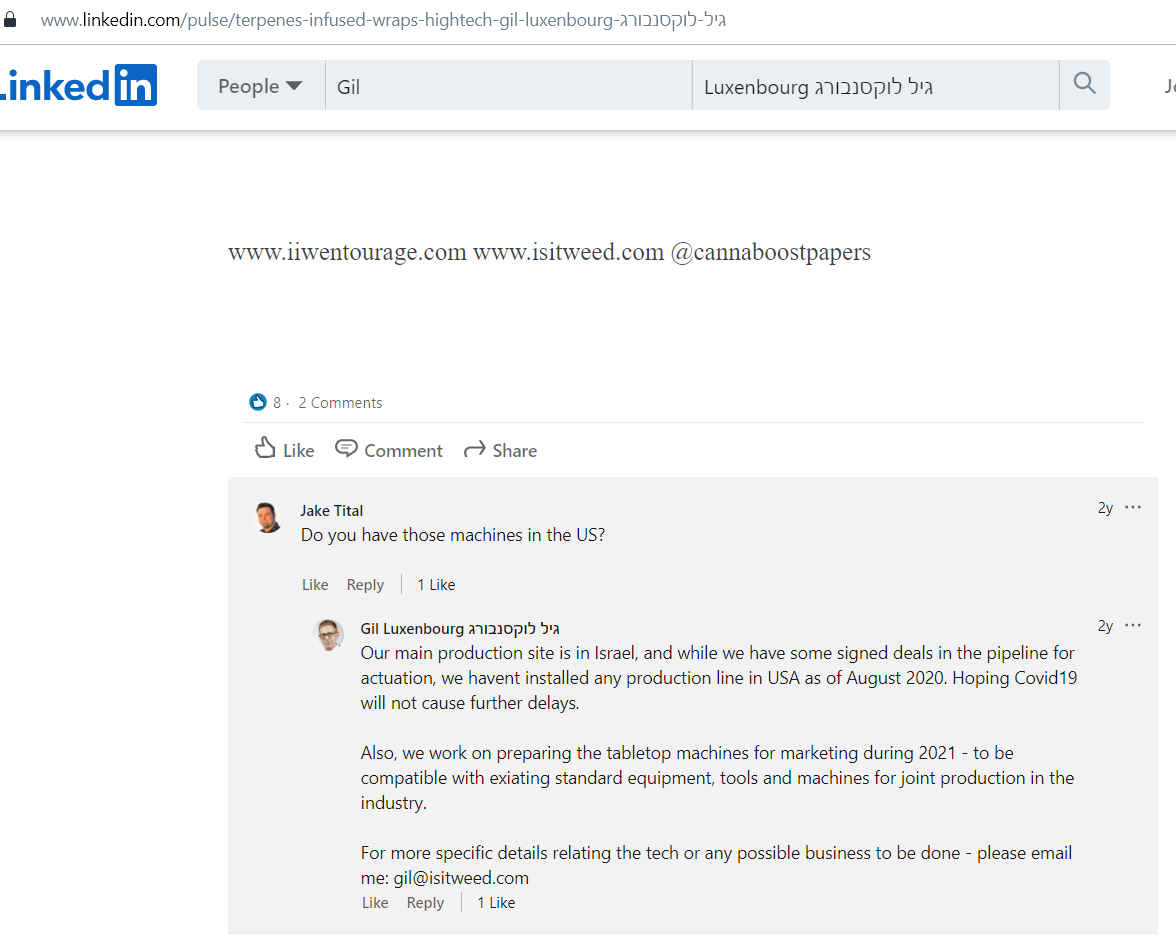Viewport: 1176px width, 950px height.
Task: Click the blue thumbs-up reactions icon
Action: tap(257, 403)
